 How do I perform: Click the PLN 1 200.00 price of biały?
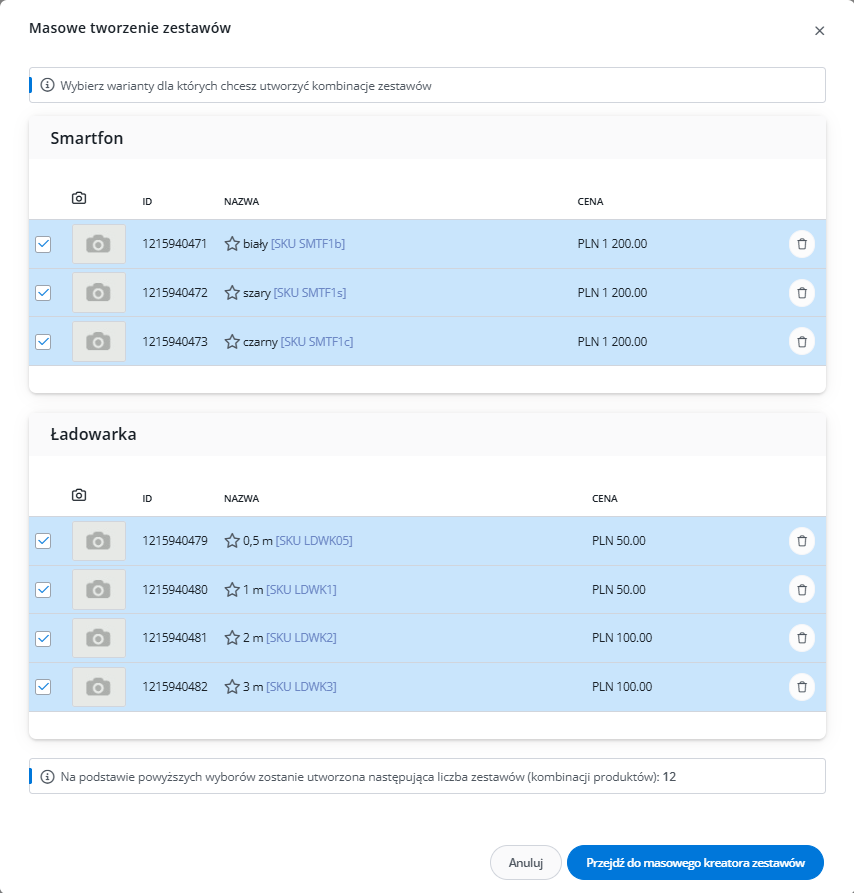[612, 244]
